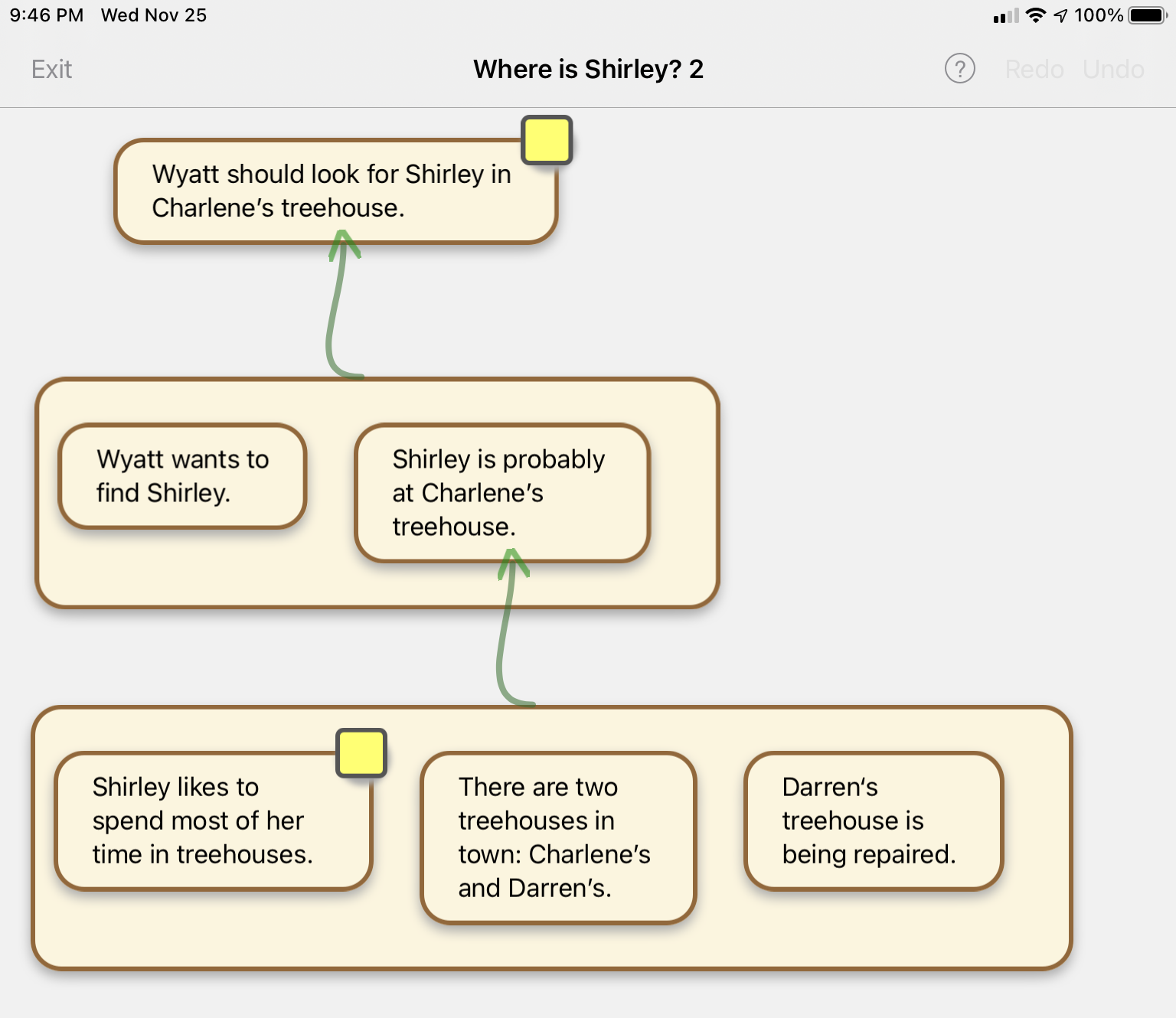Exit the argument map
Screen dimensions: 1176x1018
tap(51, 69)
